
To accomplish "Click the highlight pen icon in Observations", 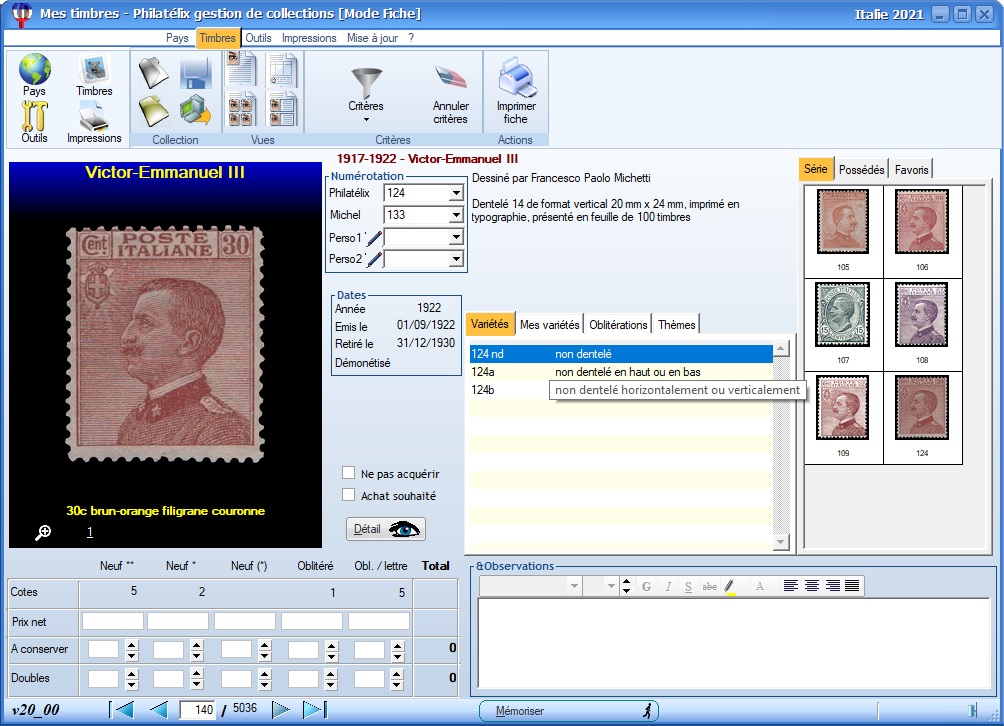I will pos(730,586).
